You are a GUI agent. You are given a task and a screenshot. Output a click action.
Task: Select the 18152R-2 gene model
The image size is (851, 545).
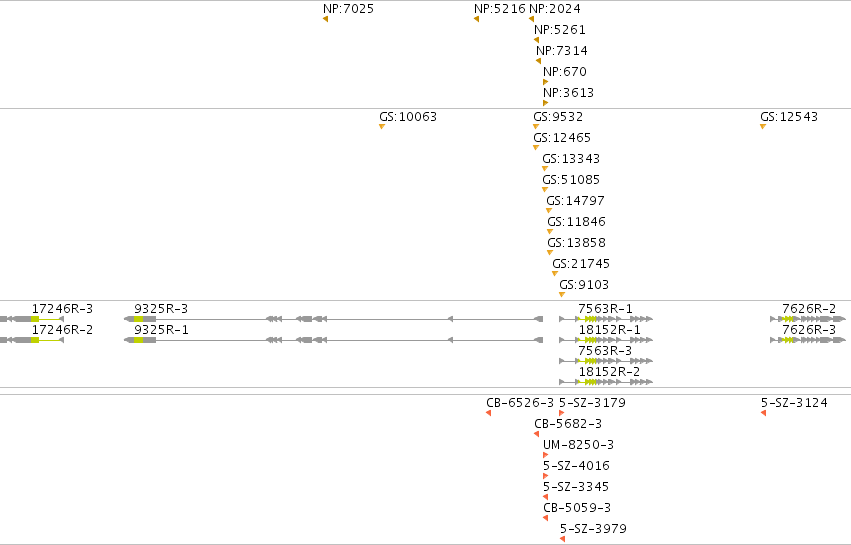point(606,382)
